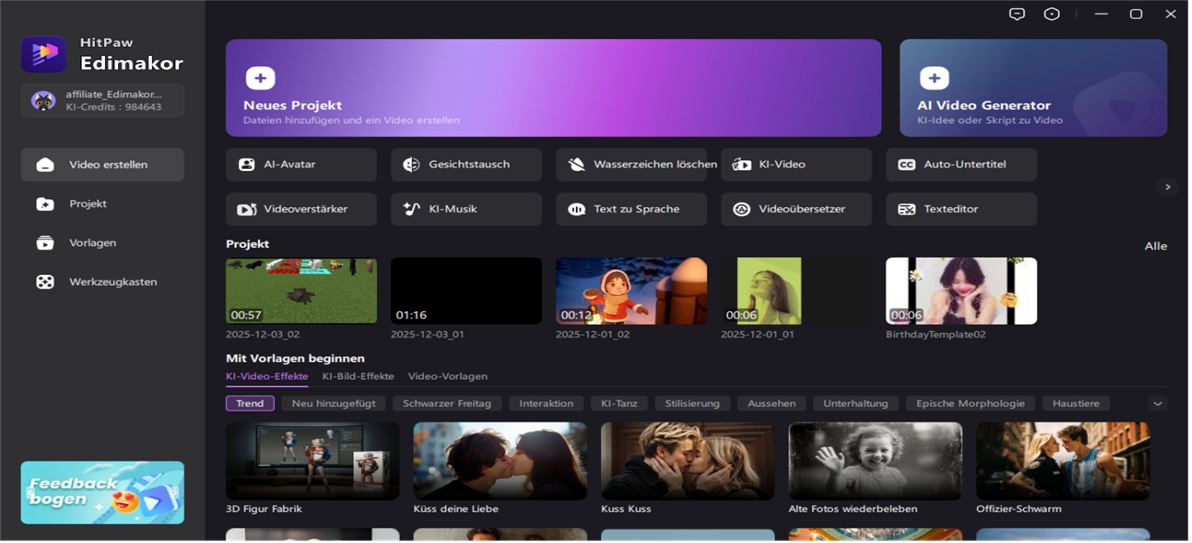This screenshot has height=543, width=1192.
Task: Expand the filter categories chevron
Action: (1157, 404)
